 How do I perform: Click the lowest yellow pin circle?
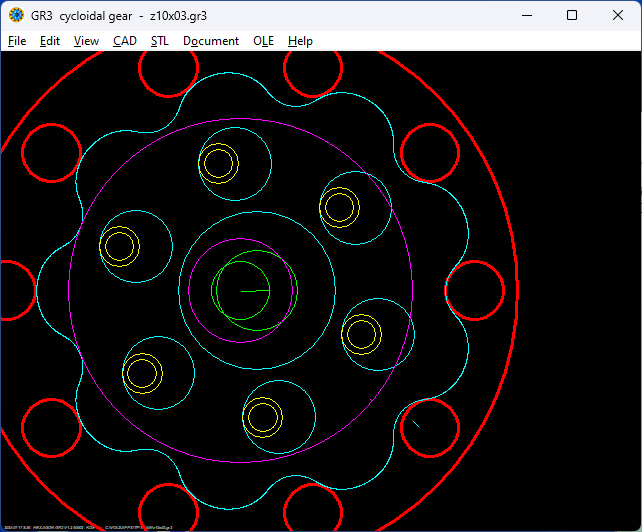pyautogui.click(x=263, y=417)
